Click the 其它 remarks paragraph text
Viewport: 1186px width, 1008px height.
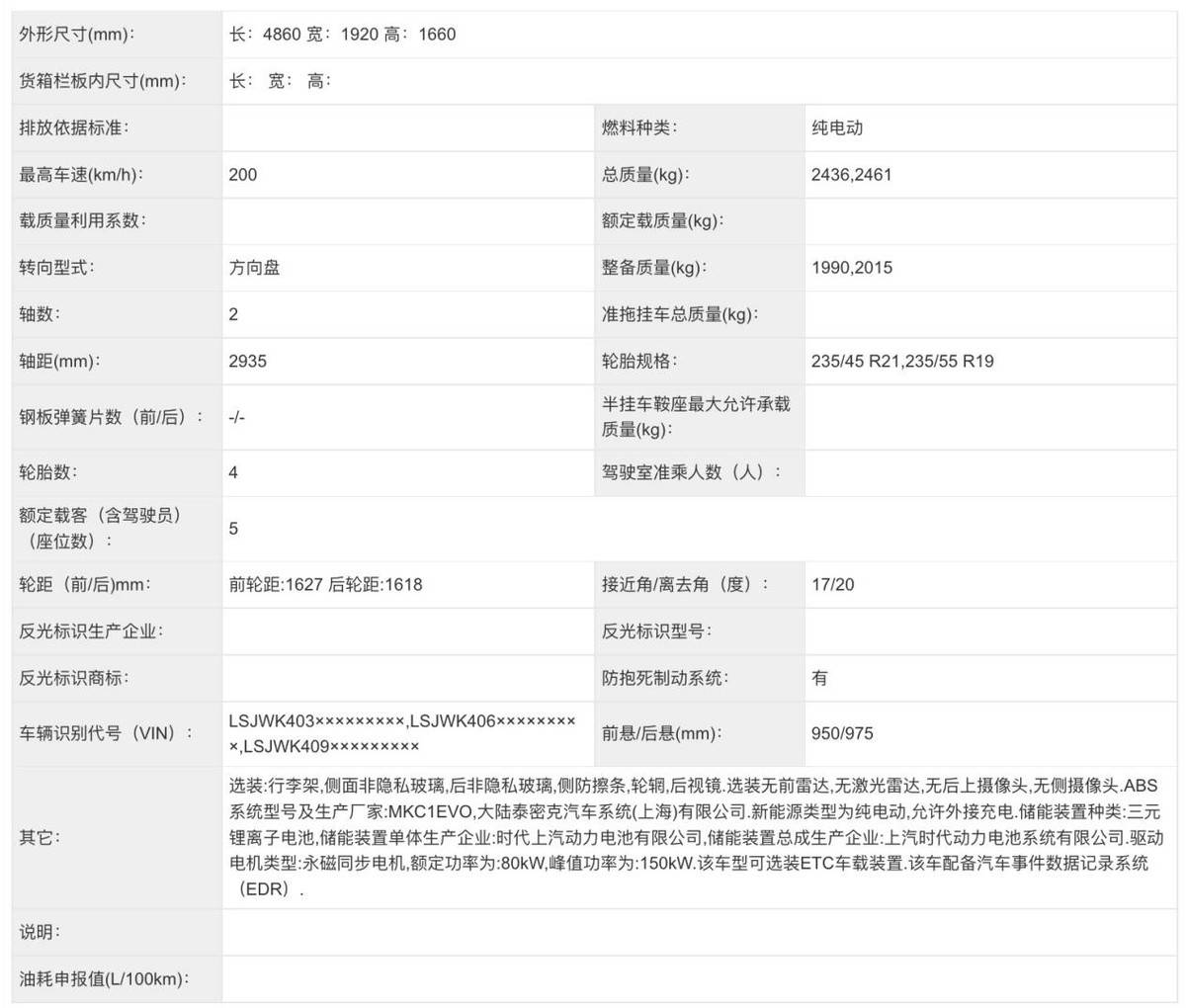(x=692, y=837)
